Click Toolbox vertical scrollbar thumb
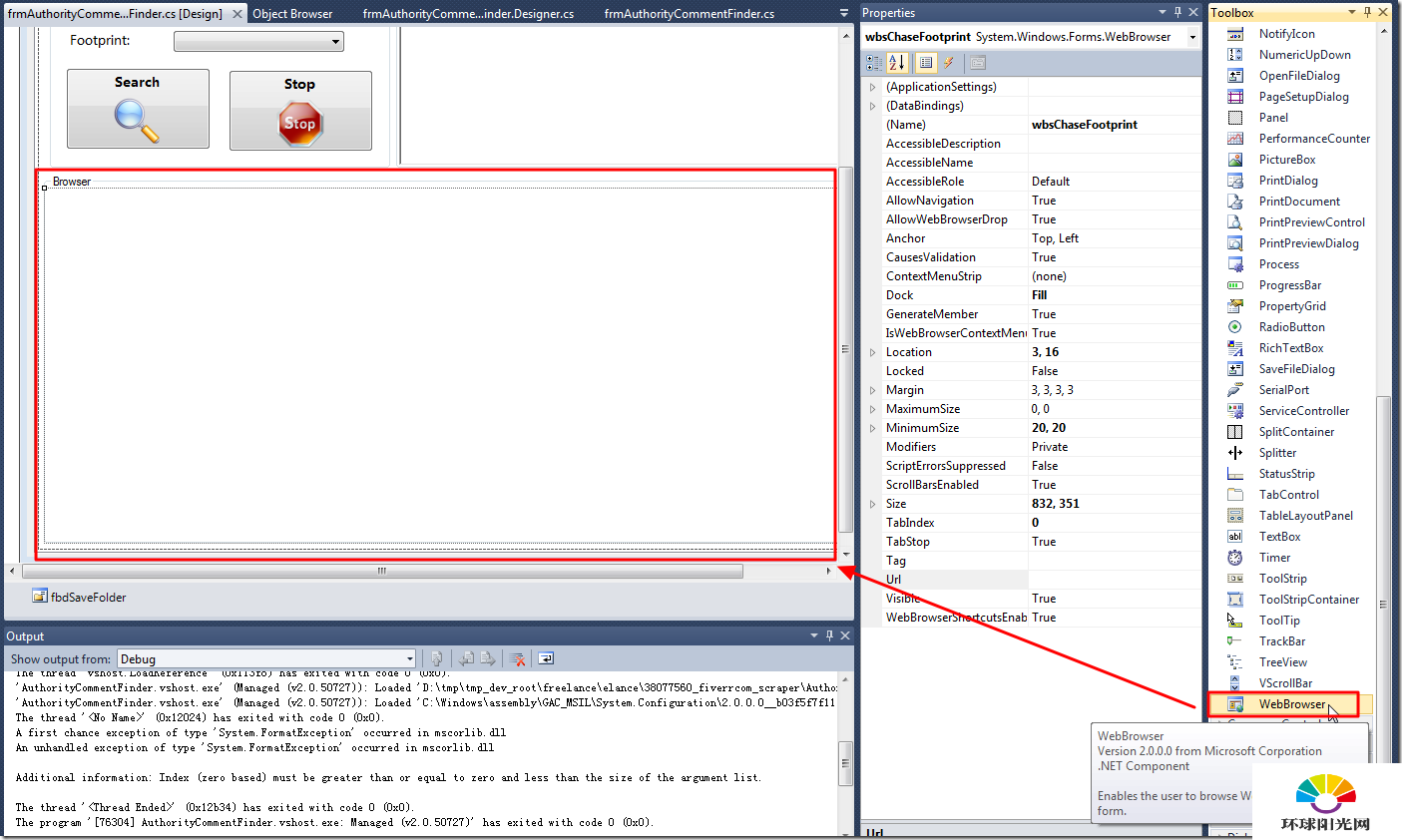The height and width of the screenshot is (840, 1402). 1383,604
